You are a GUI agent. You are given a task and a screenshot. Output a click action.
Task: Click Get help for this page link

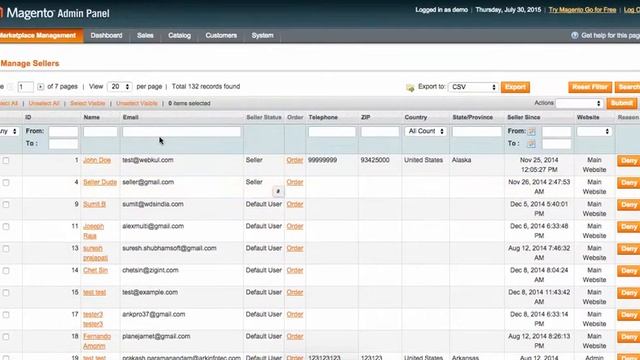pyautogui.click(x=610, y=36)
